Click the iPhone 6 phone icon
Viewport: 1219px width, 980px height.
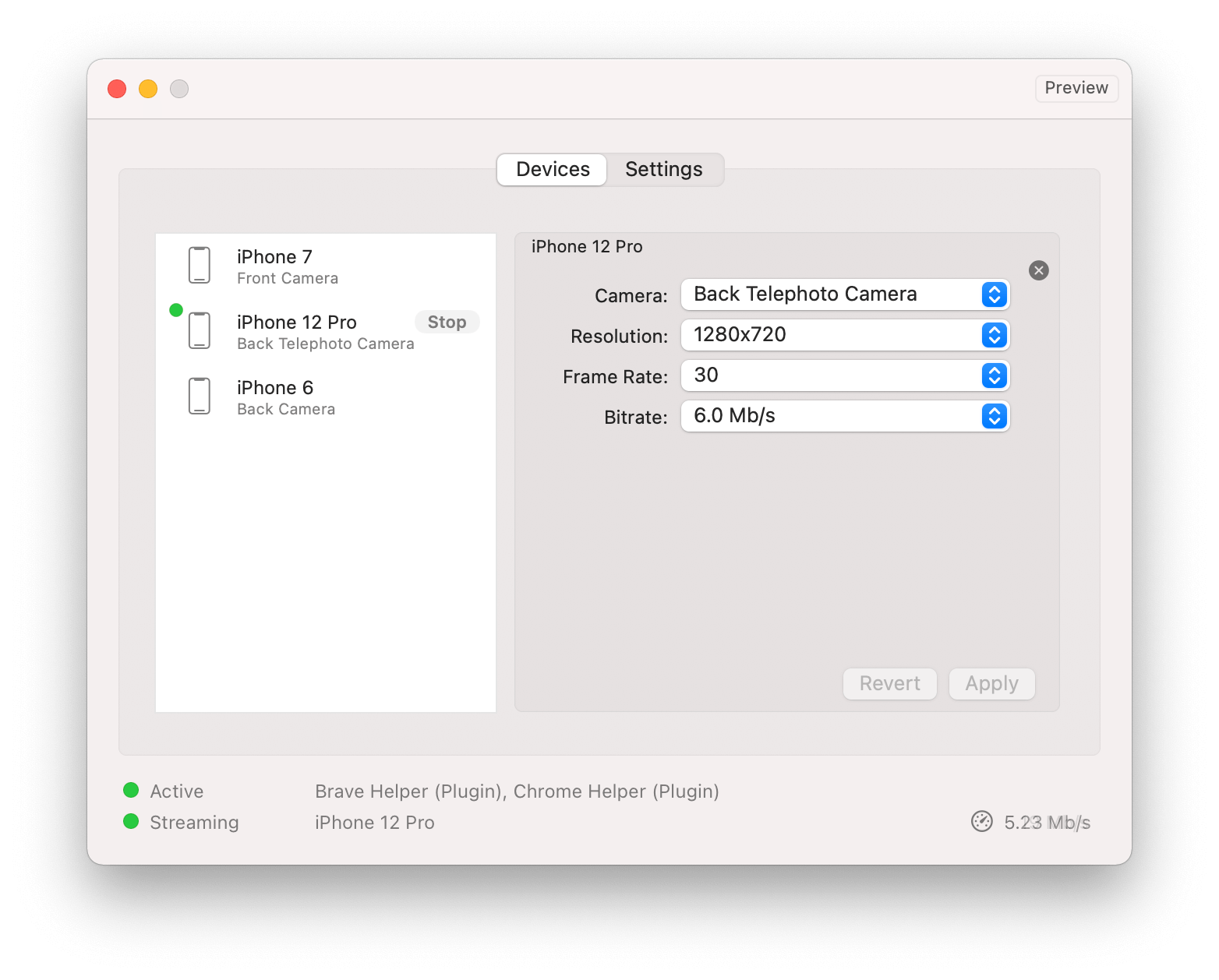tap(200, 396)
